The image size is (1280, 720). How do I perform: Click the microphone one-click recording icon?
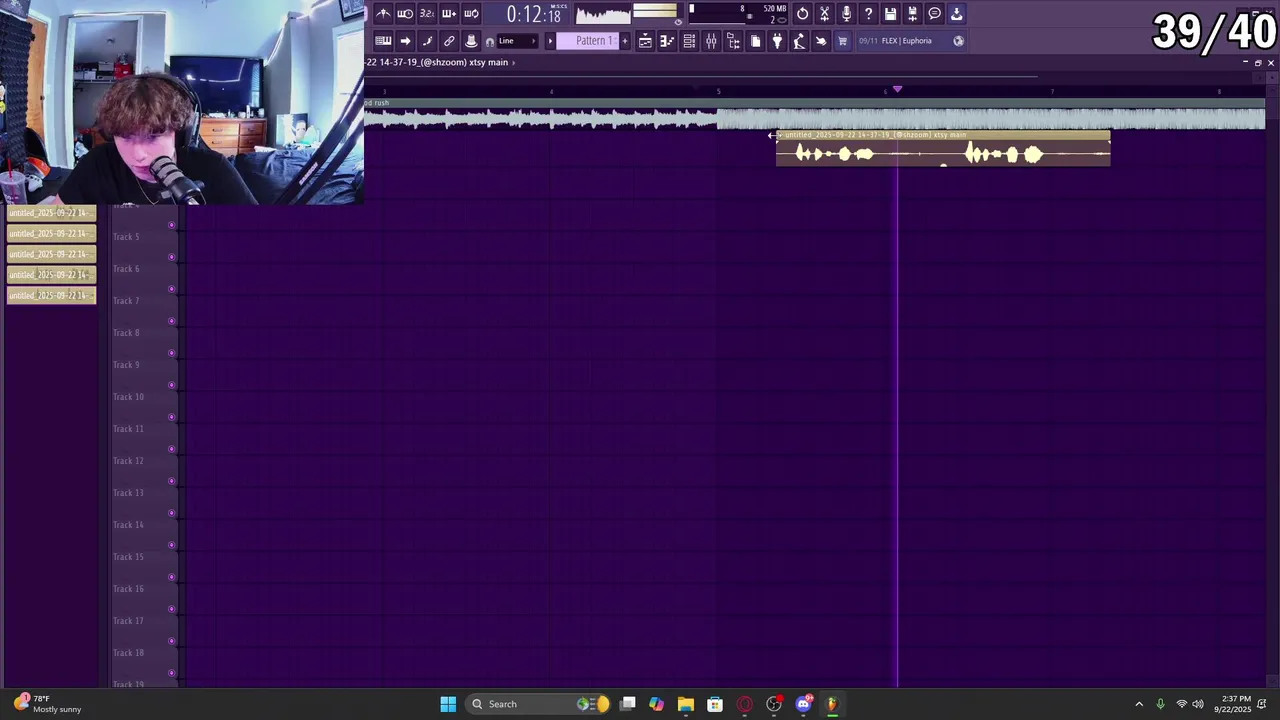click(x=846, y=13)
